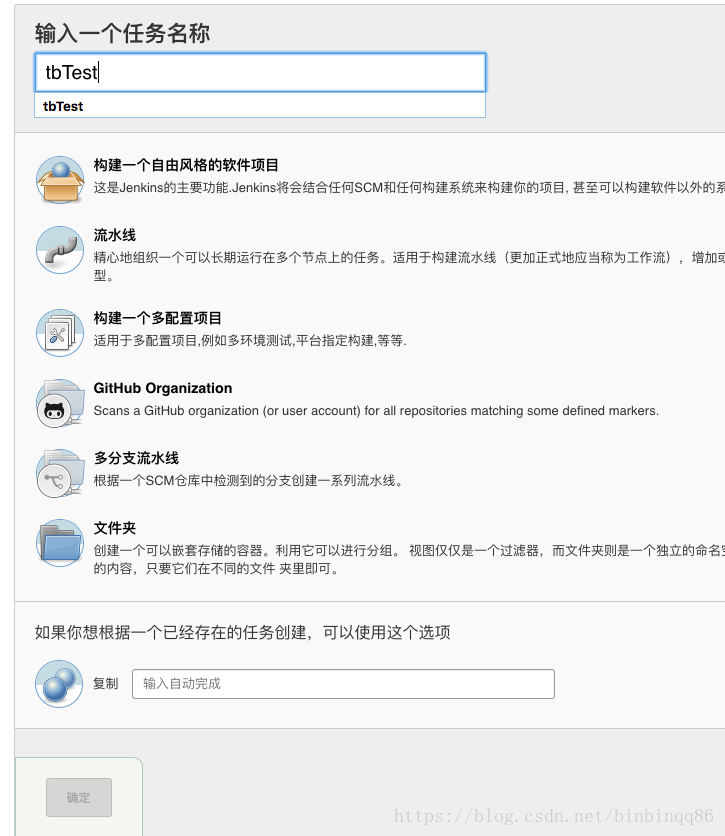
Task: Click the folder icon for 文件夹
Action: pyautogui.click(x=60, y=543)
